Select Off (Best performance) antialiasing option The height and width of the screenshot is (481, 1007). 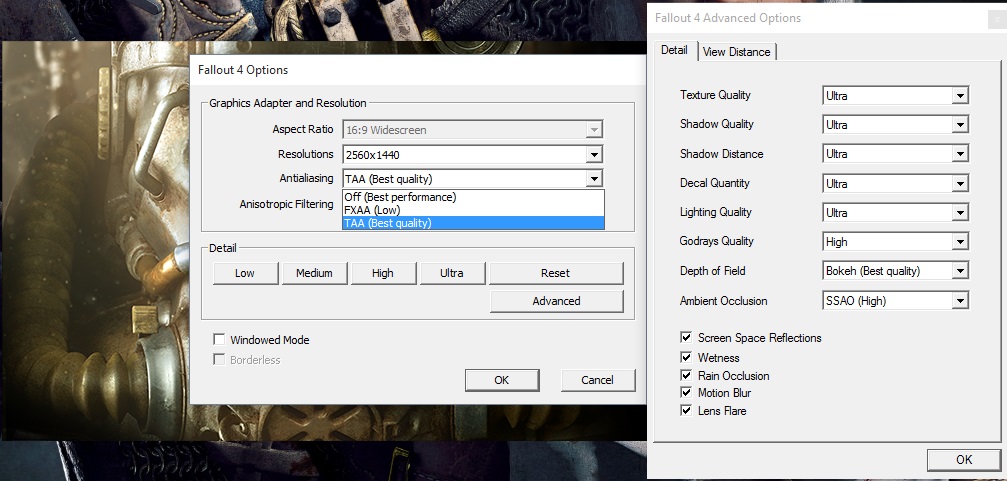click(x=473, y=197)
